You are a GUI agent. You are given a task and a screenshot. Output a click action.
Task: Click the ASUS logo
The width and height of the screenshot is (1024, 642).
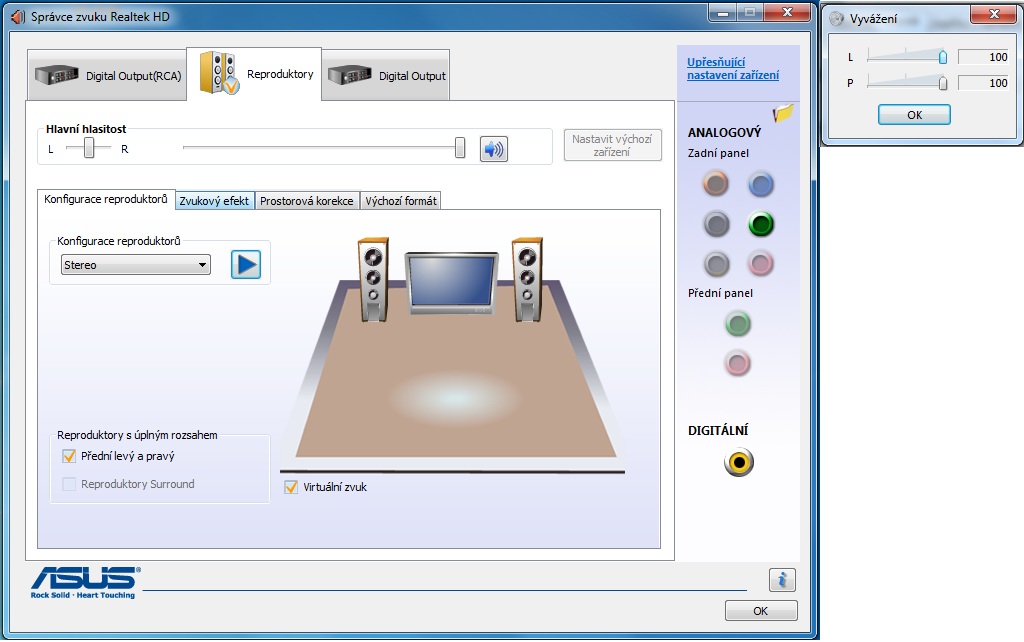pyautogui.click(x=84, y=583)
